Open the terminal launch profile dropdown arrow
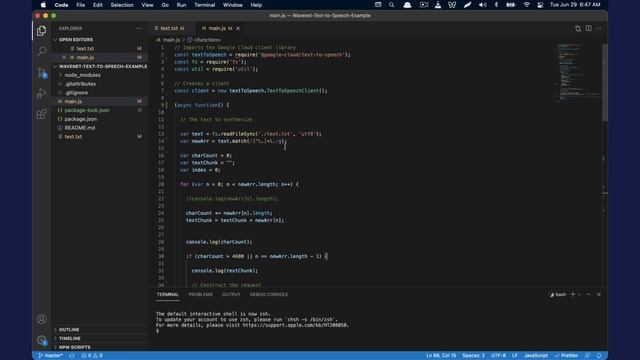 pos(579,294)
